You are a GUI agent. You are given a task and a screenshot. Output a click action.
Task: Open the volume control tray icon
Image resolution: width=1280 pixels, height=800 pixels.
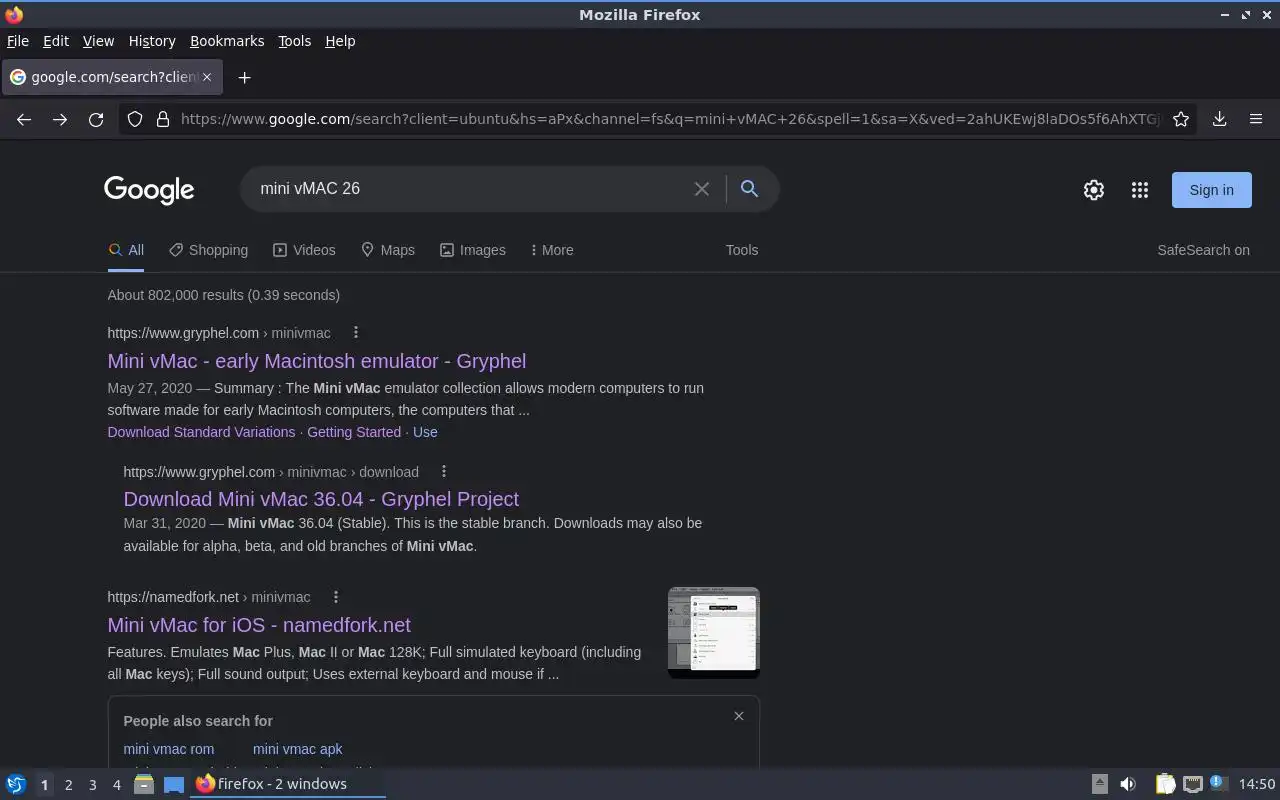[x=1128, y=784]
